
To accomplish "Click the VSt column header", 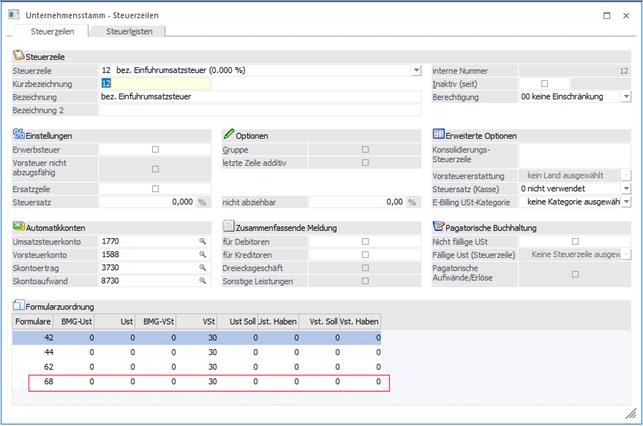I will pos(206,321).
